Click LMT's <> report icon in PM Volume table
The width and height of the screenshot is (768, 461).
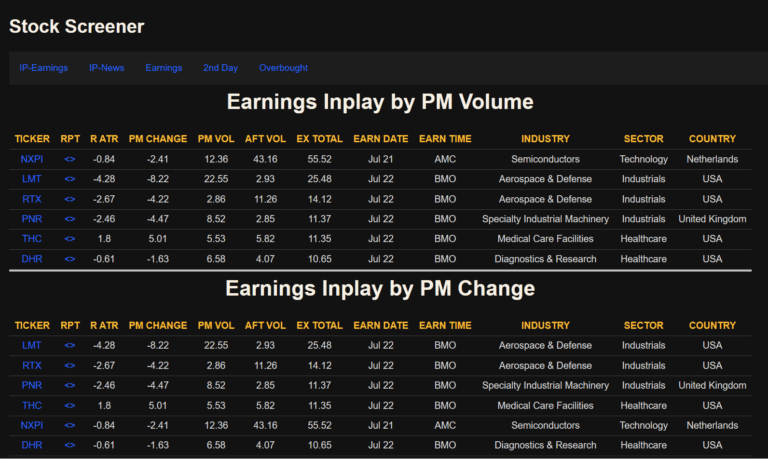tap(70, 179)
